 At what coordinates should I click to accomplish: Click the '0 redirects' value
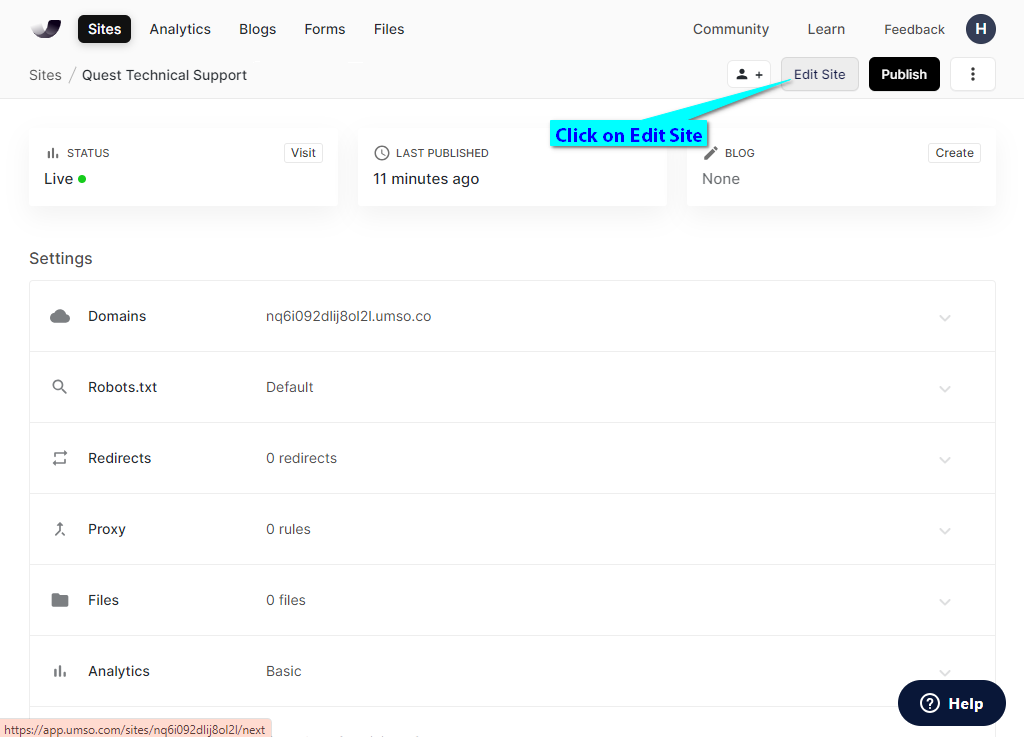(x=302, y=458)
